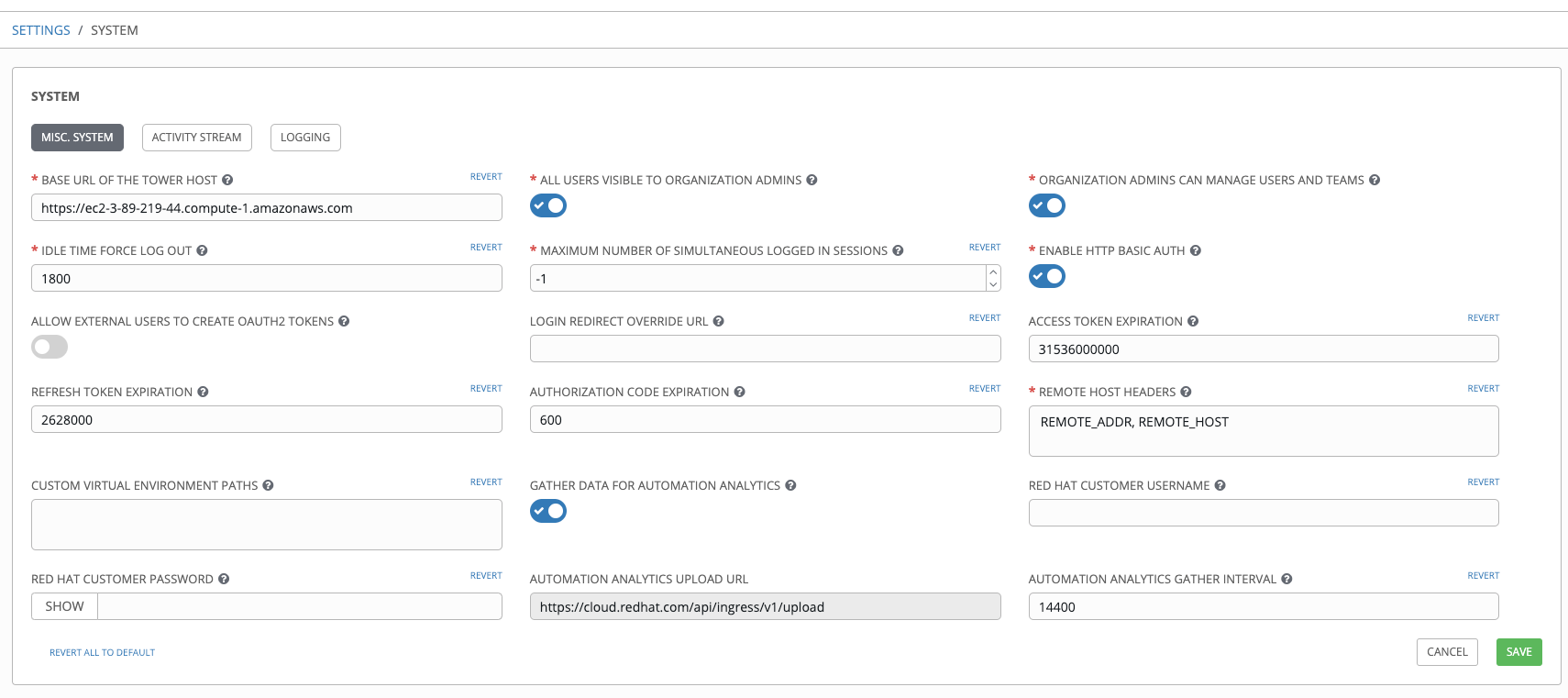
Task: Decrease maximum simultaneous sessions with down arrow
Action: point(993,285)
